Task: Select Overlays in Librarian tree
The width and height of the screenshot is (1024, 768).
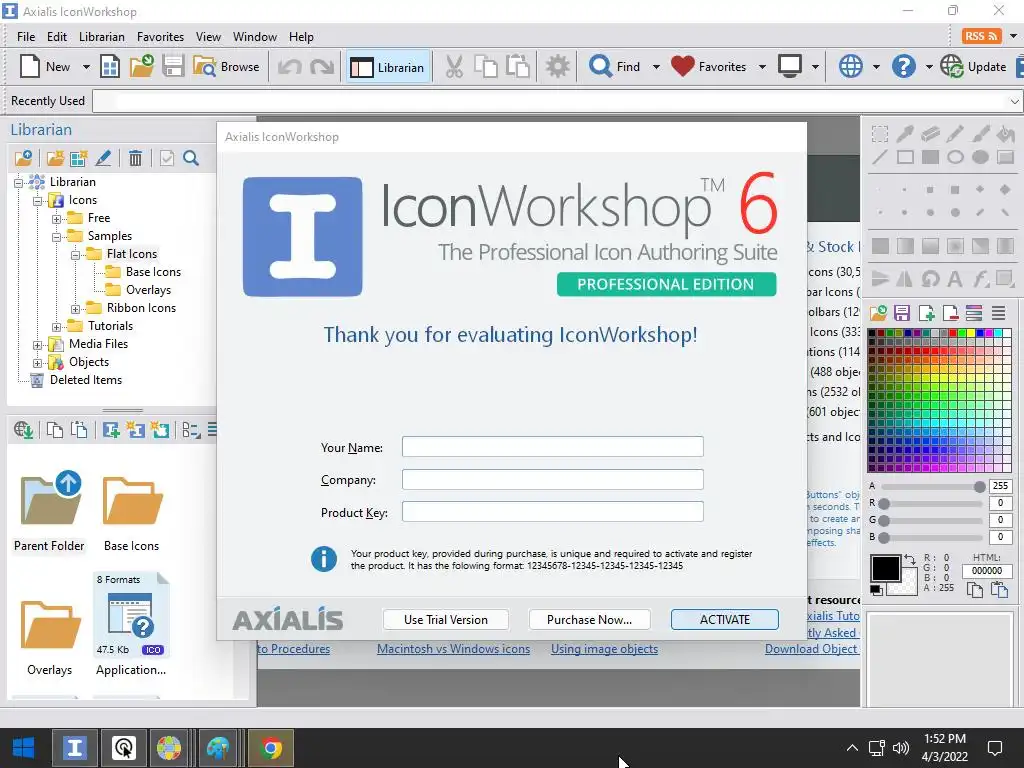Action: pyautogui.click(x=148, y=290)
